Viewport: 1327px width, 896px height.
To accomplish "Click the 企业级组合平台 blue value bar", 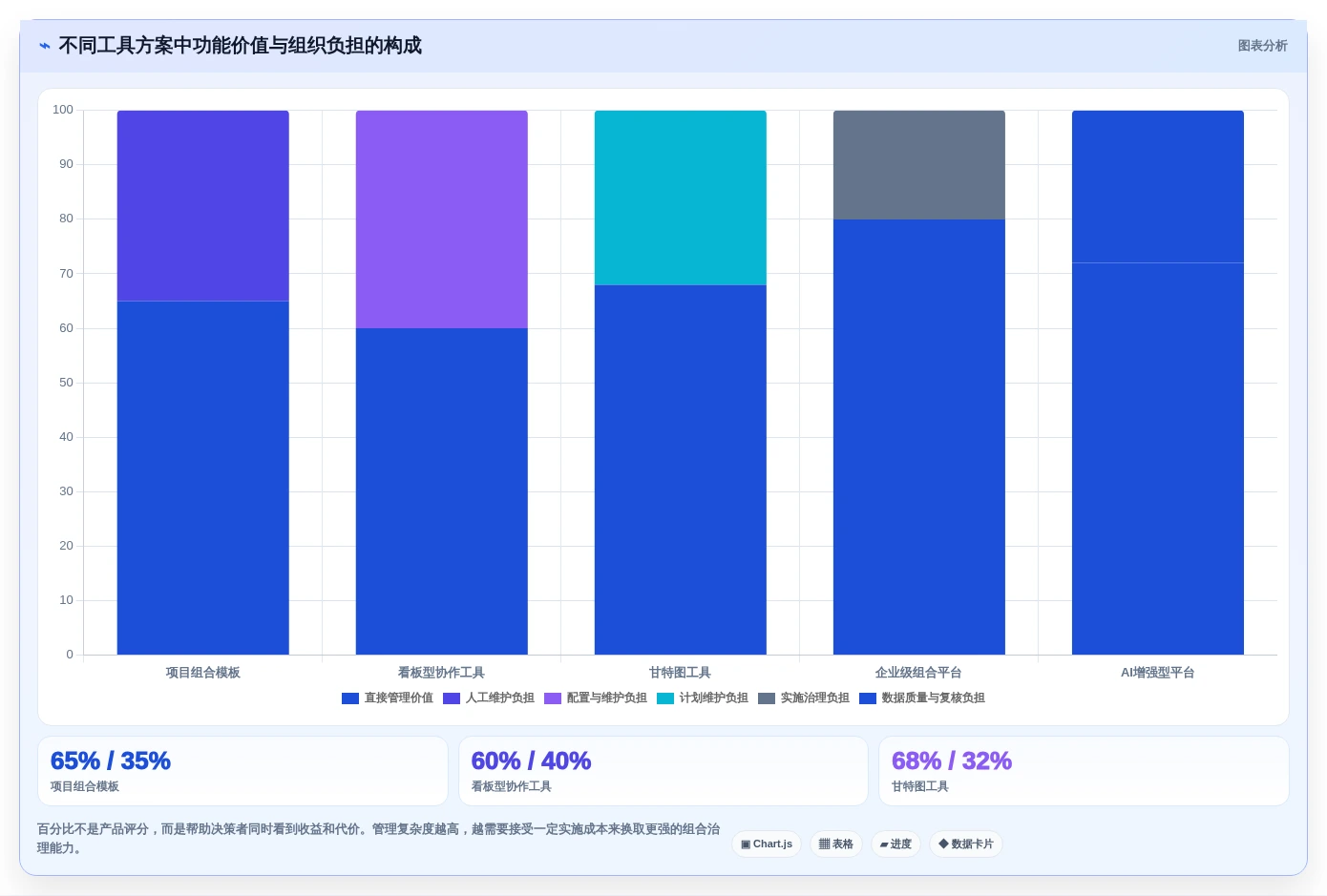I will coord(919,437).
